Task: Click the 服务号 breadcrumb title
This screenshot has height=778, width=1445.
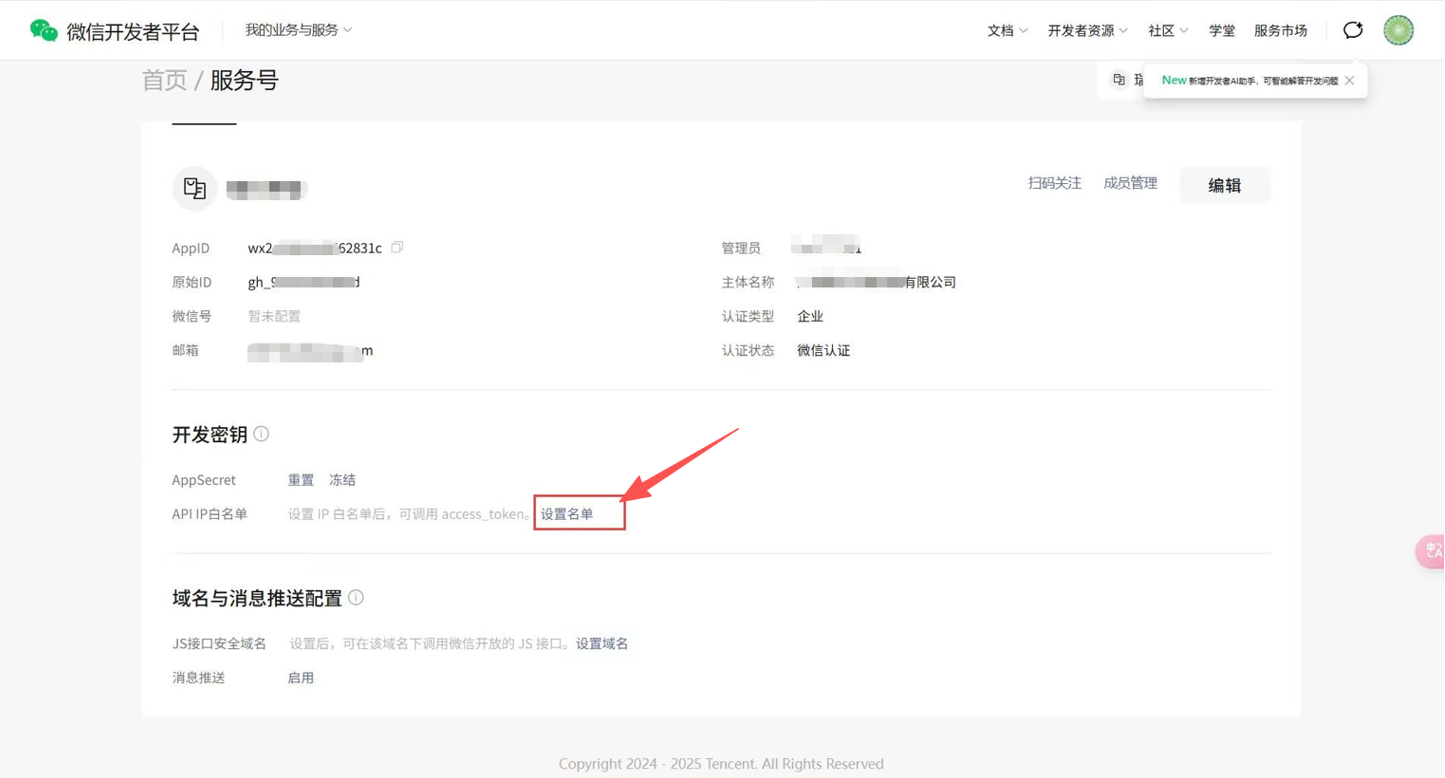Action: pos(244,80)
